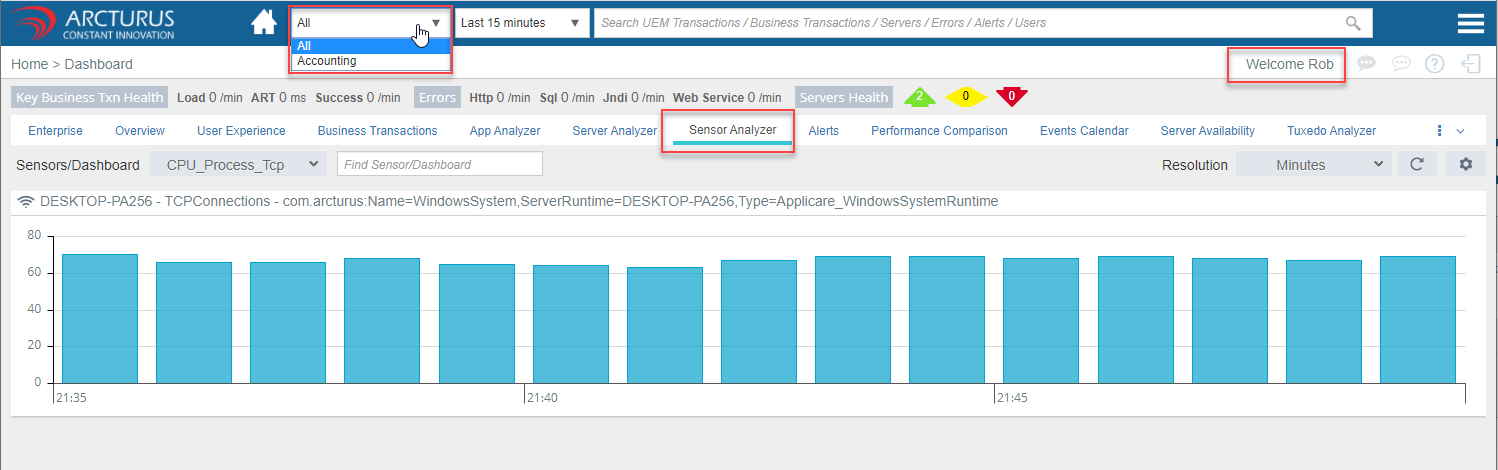1498x470 pixels.
Task: Expand the CPU_Process_Tcp sensor dropdown
Action: coord(238,164)
